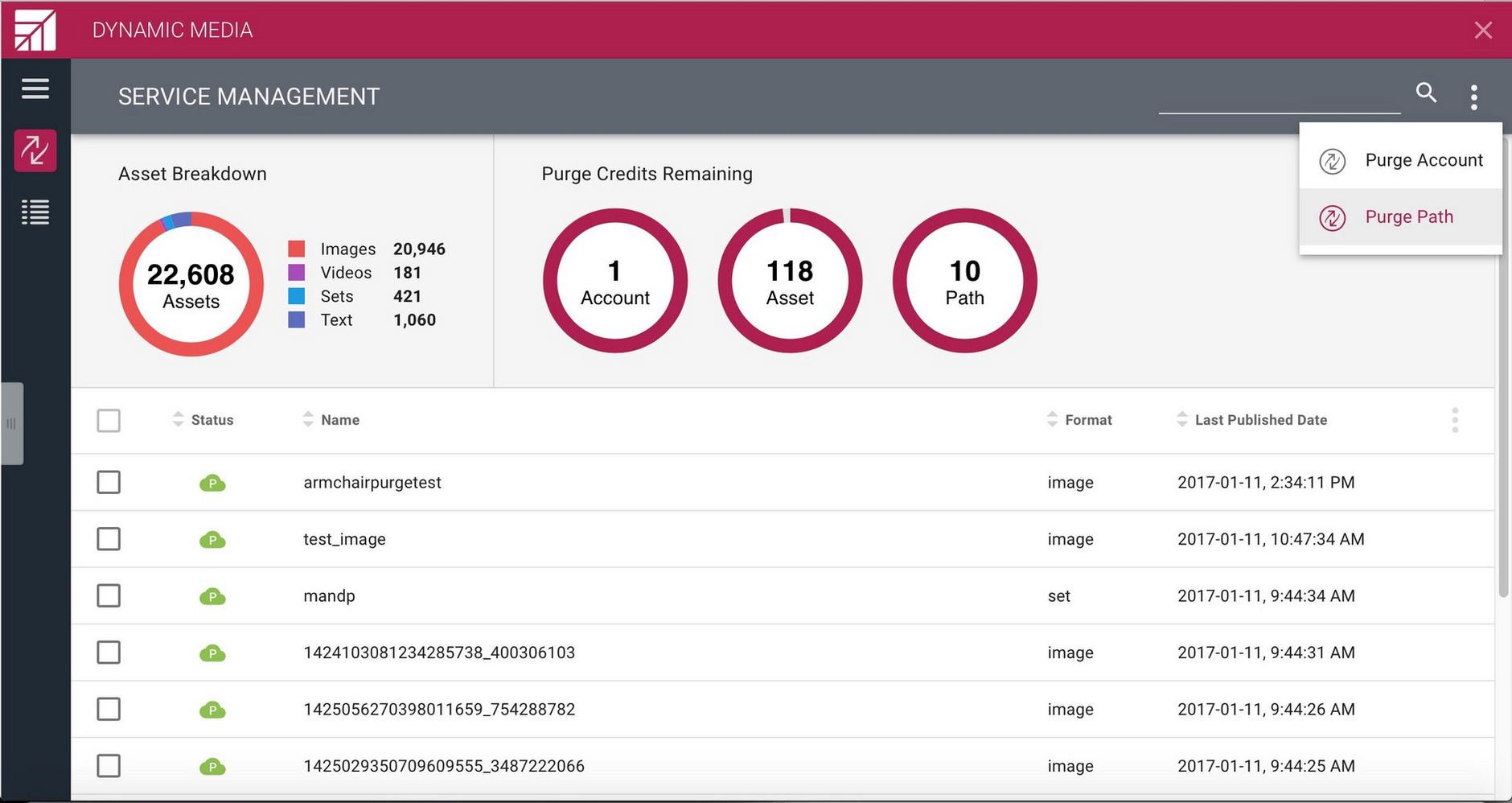The width and height of the screenshot is (1512, 803).
Task: Click date 2017-01-11, 2:34:11 PM
Action: click(1266, 482)
